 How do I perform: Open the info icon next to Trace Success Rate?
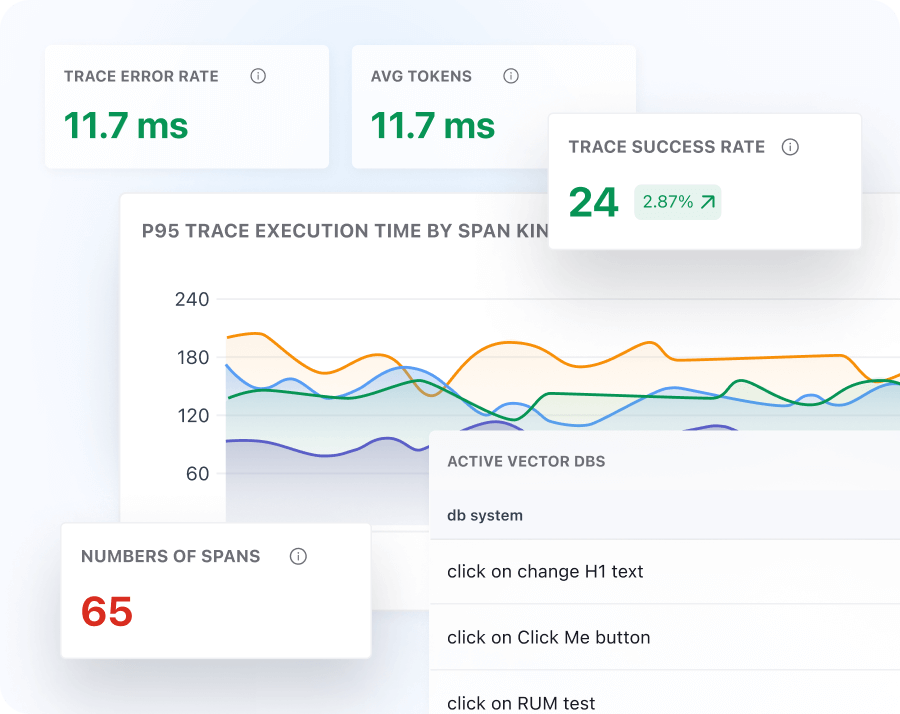click(790, 147)
